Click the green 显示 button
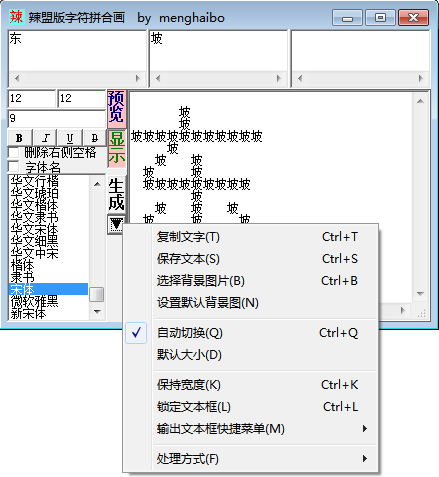The height and width of the screenshot is (477, 439). [116, 148]
